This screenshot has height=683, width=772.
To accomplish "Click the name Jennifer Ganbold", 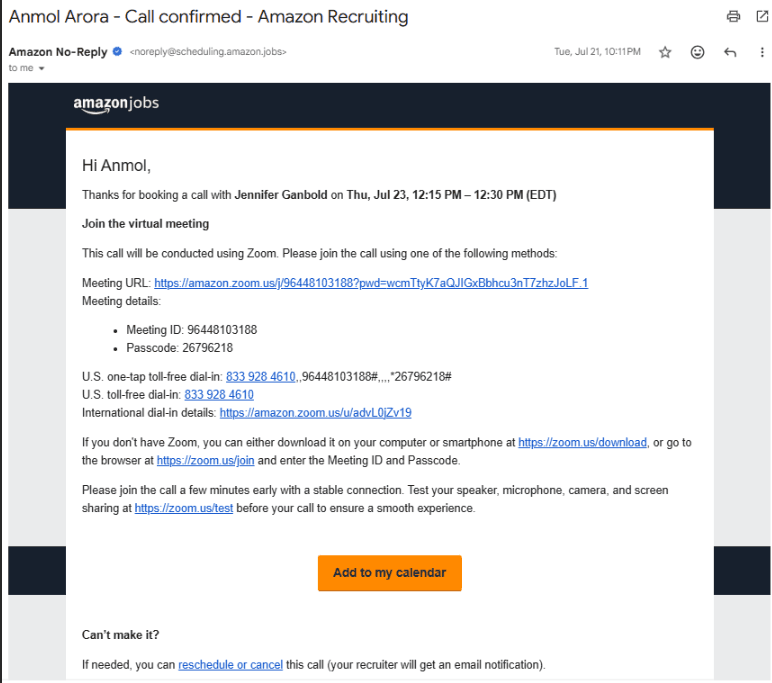I will tap(281, 195).
